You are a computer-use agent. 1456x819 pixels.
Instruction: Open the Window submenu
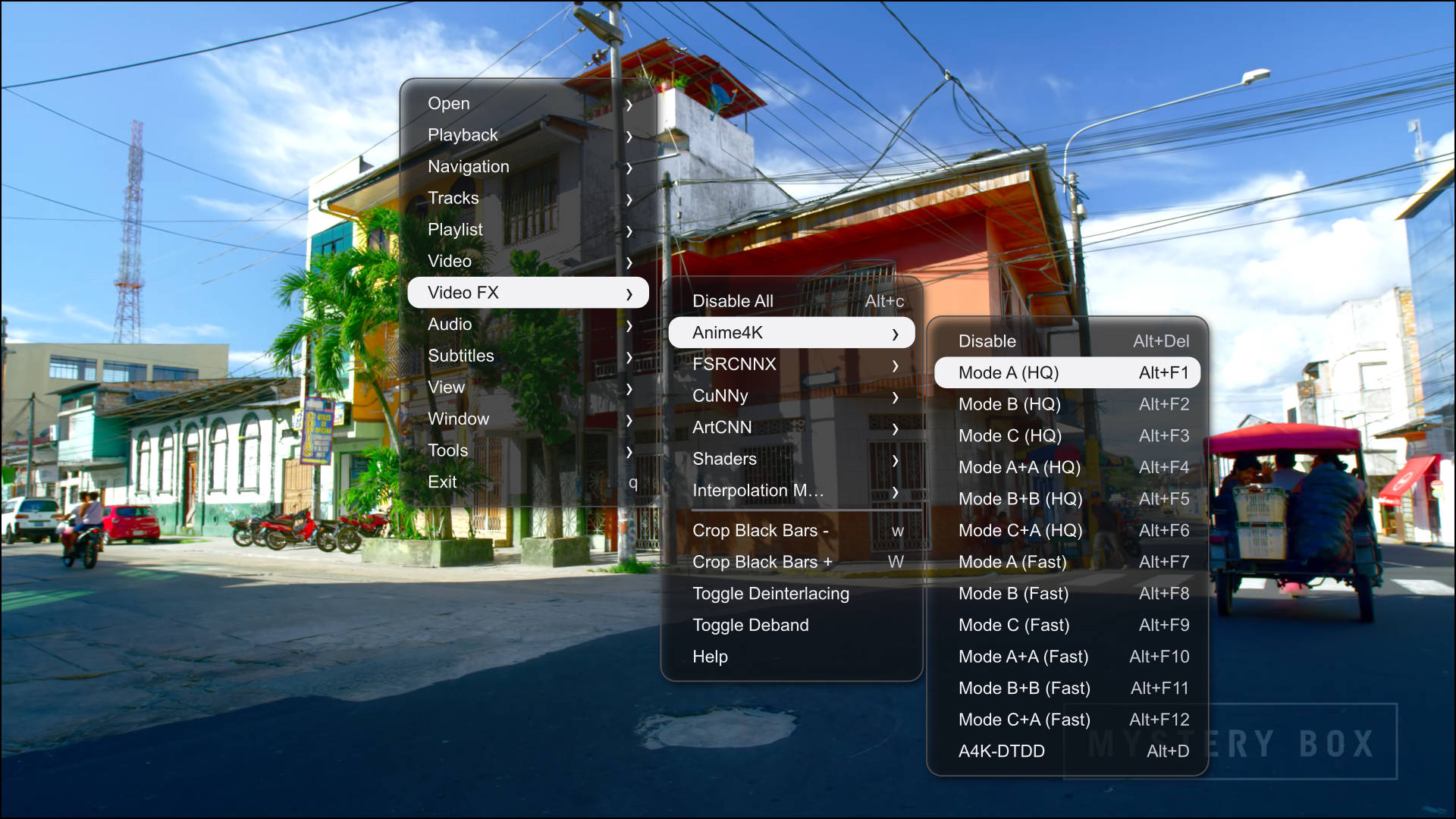coord(528,419)
